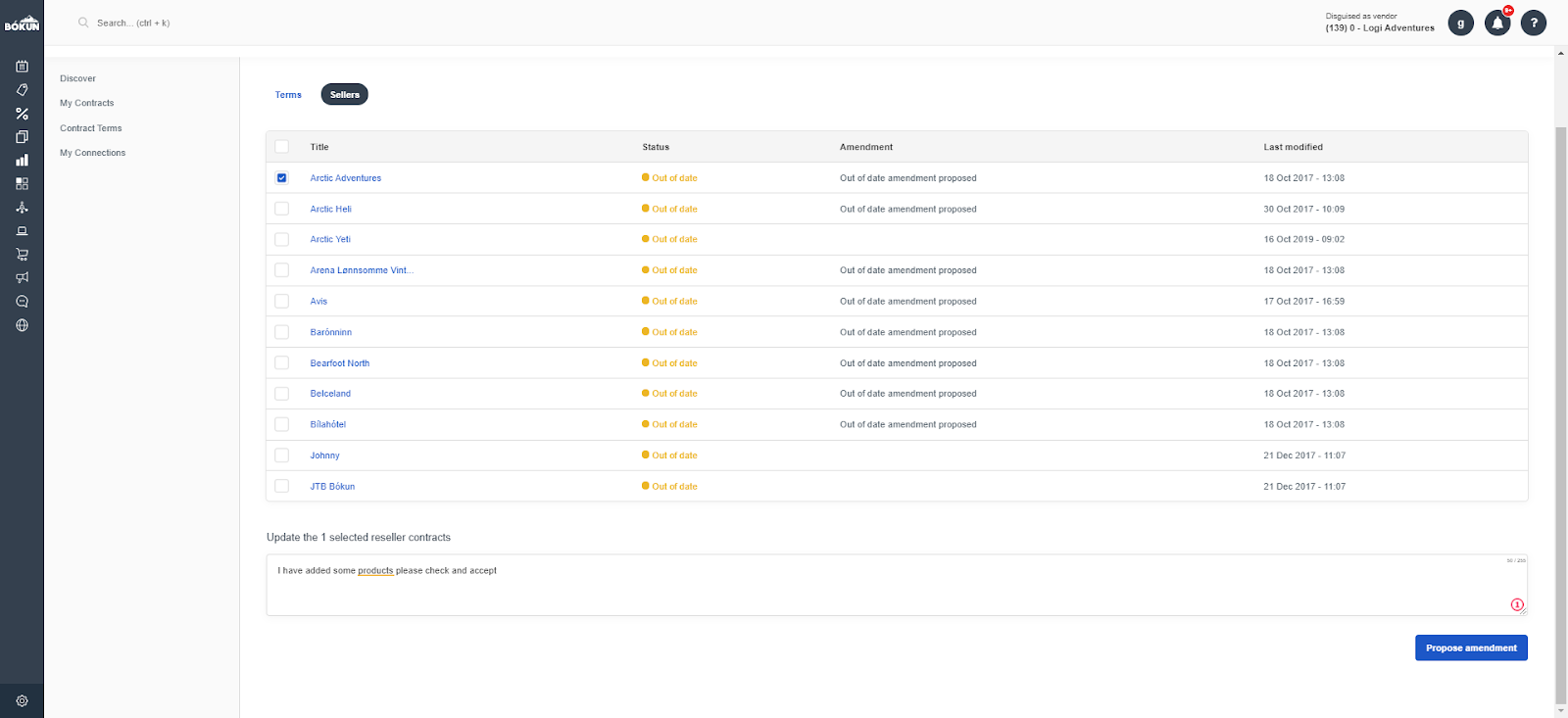Viewport: 1568px width, 718px height.
Task: Click the Title column header
Action: click(319, 147)
